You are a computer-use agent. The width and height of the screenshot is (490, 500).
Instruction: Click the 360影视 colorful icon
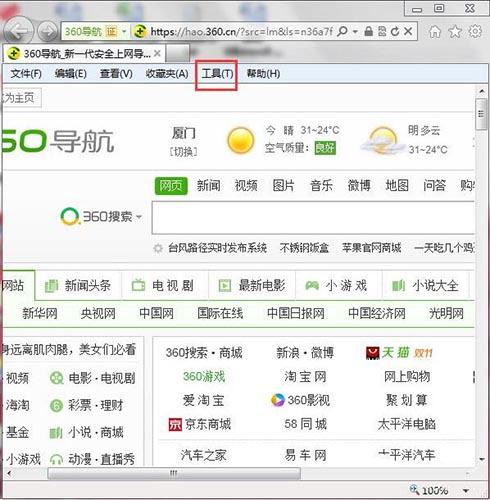pyautogui.click(x=278, y=400)
